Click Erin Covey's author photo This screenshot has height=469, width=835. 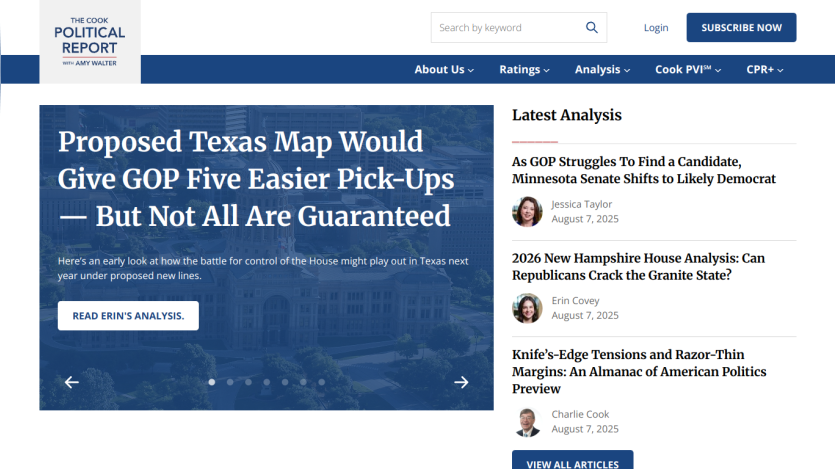(x=527, y=308)
